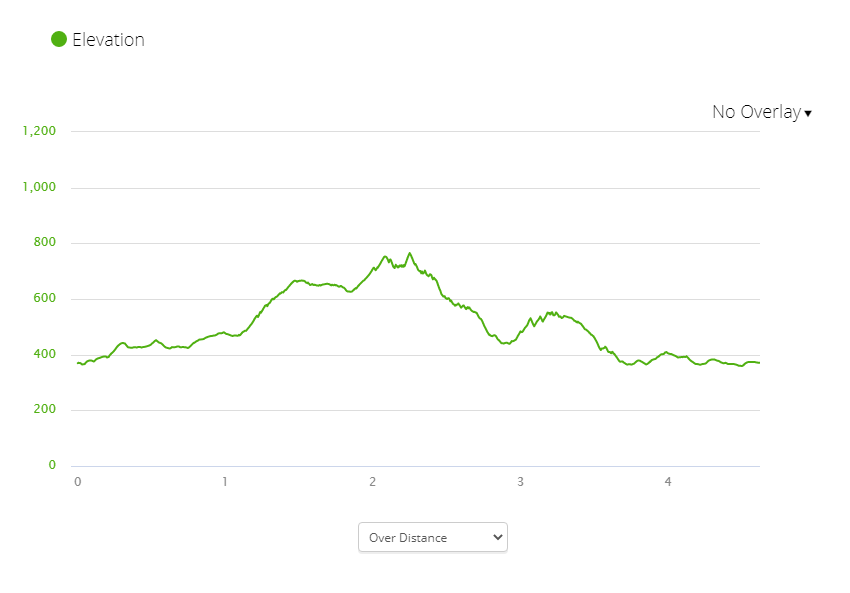Toggle the Elevation series label
850x593 pixels.
(x=108, y=40)
